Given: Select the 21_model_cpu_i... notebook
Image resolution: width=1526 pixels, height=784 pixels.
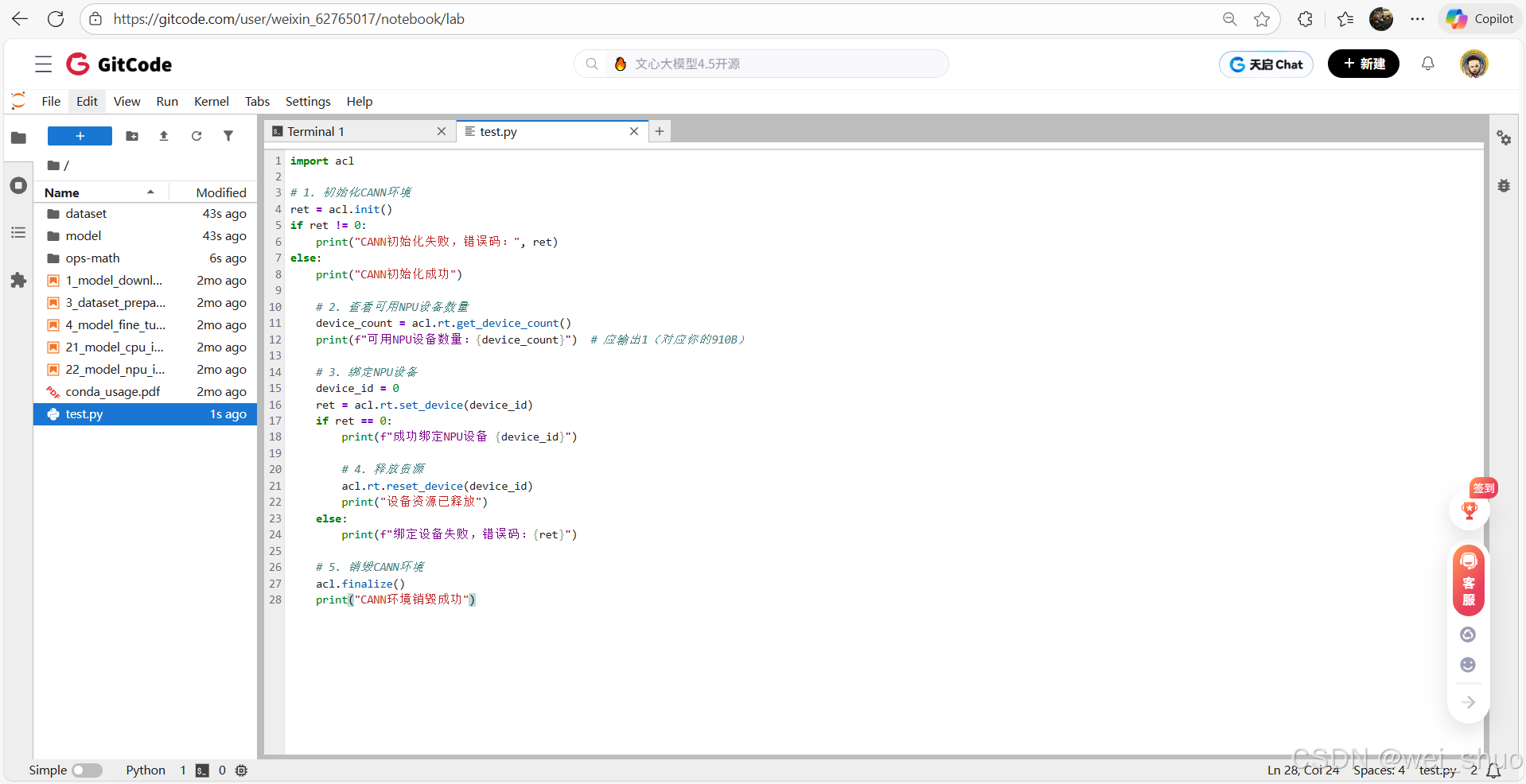Looking at the screenshot, I should tap(145, 347).
